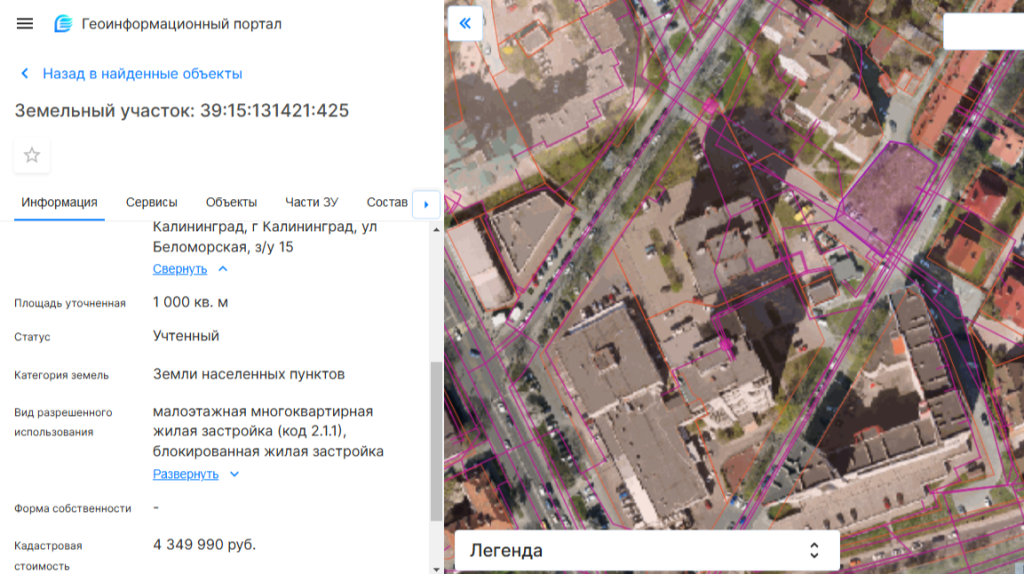Collapse the side panel with double-chevron button
Screen dimensions: 1024x574
(x=465, y=23)
